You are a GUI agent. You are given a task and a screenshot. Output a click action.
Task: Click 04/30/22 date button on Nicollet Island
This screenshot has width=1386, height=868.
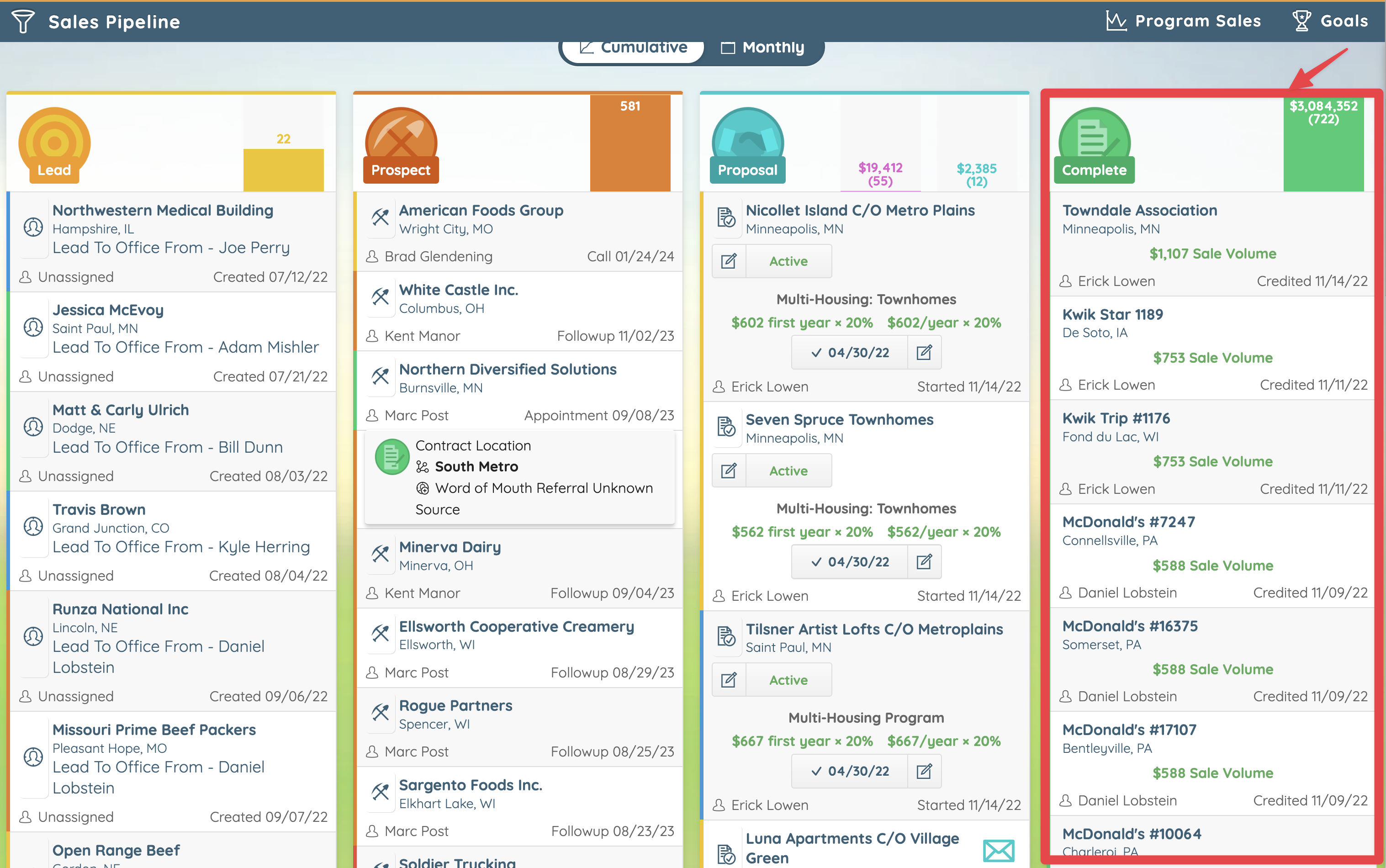[850, 353]
